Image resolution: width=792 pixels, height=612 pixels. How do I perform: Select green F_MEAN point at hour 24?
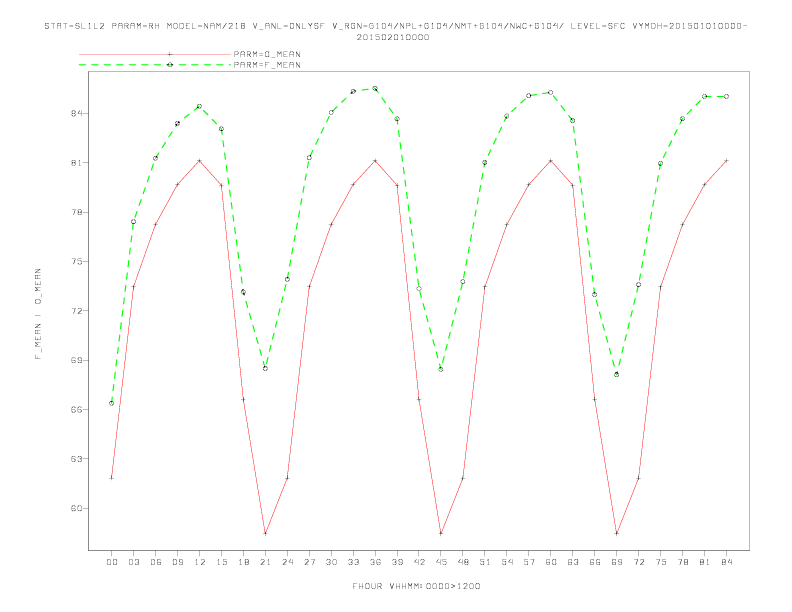point(287,279)
